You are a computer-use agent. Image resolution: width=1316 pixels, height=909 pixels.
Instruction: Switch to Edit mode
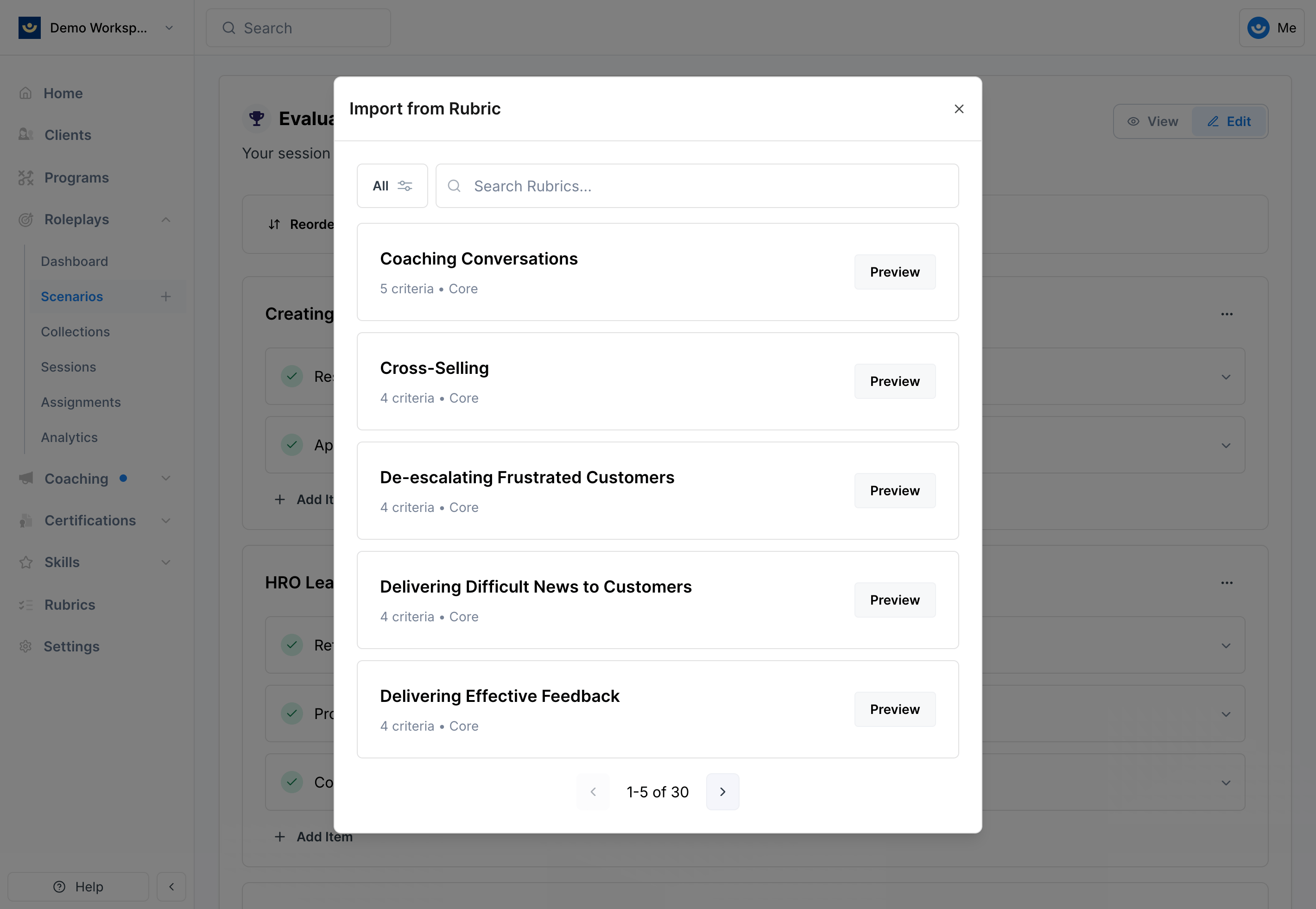[x=1229, y=121]
